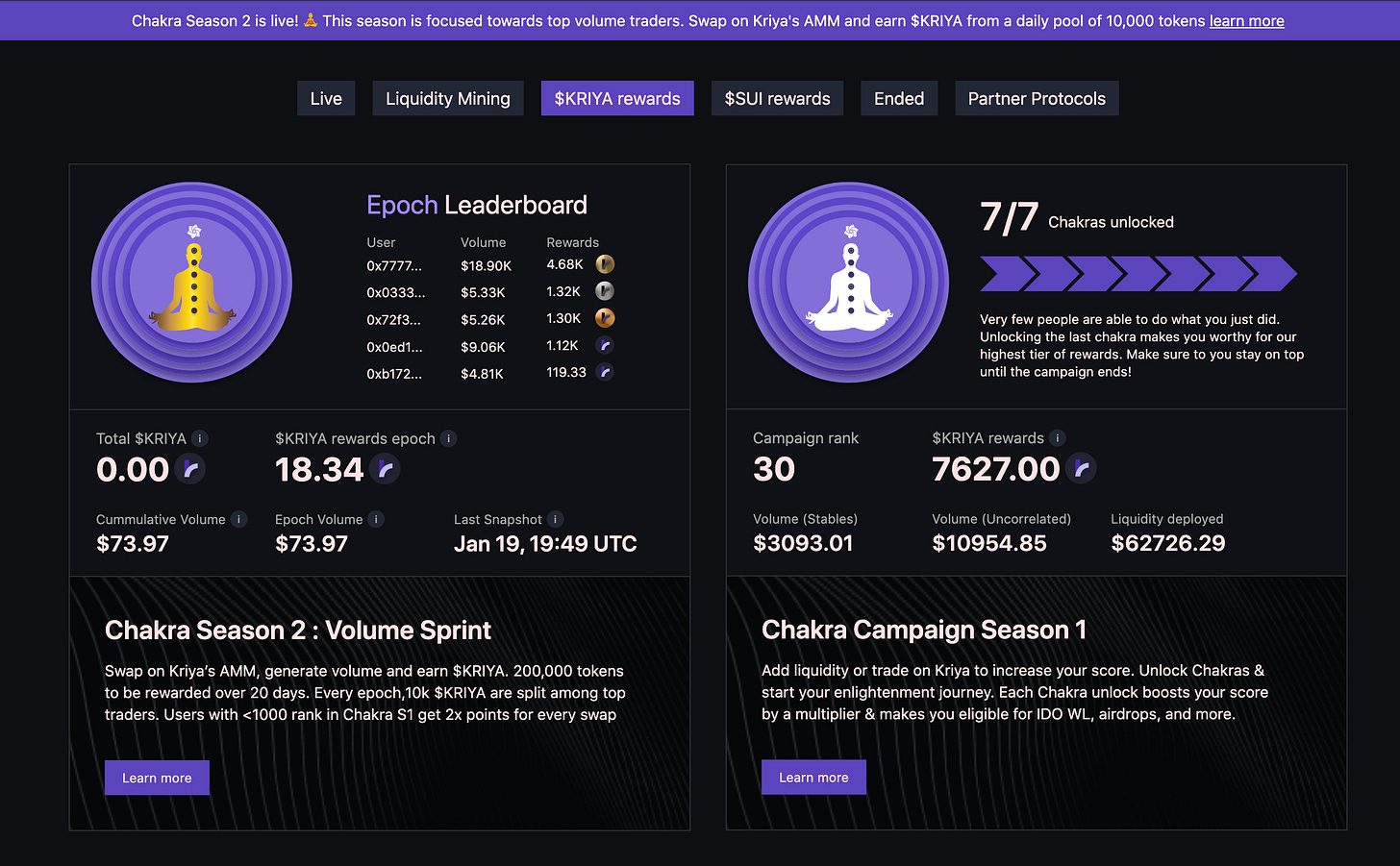Click the Campaign rank value 30

point(774,469)
